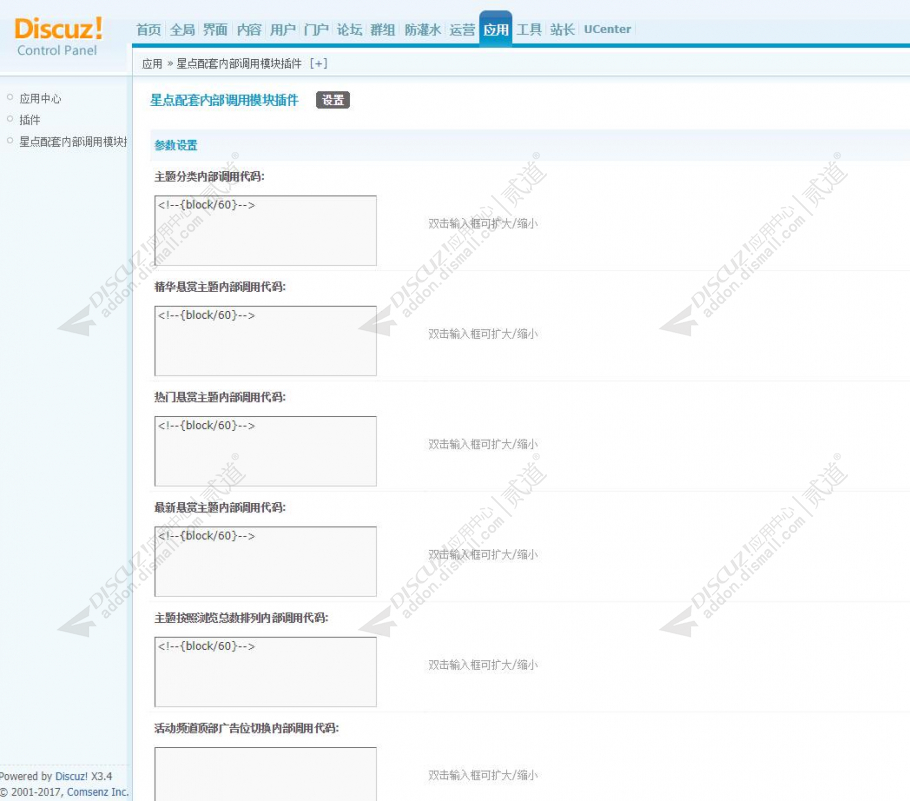Open the 论坛 navigation tab
910x801 pixels.
point(349,30)
